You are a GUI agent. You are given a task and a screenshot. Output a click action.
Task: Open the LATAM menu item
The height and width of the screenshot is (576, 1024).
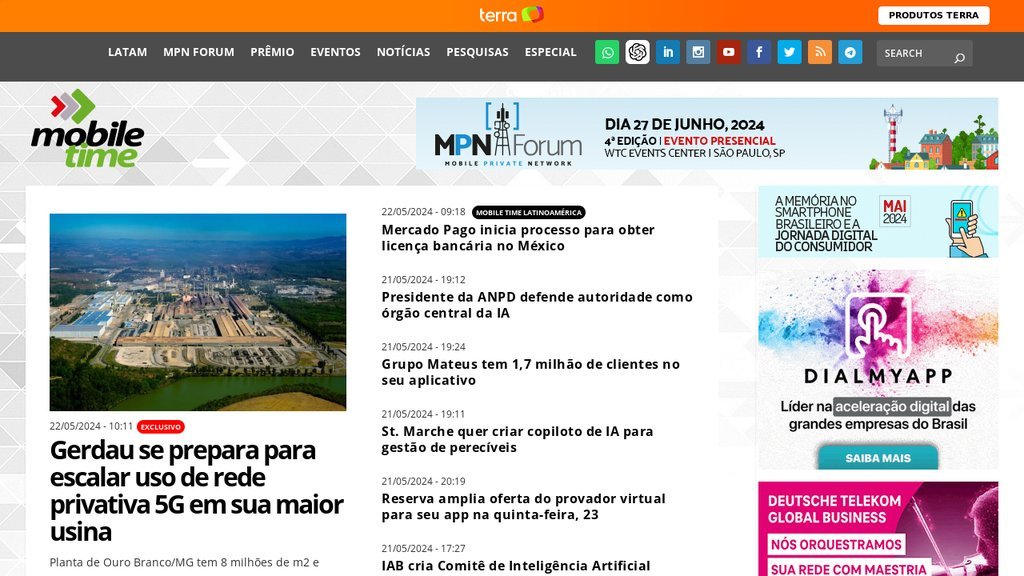127,52
